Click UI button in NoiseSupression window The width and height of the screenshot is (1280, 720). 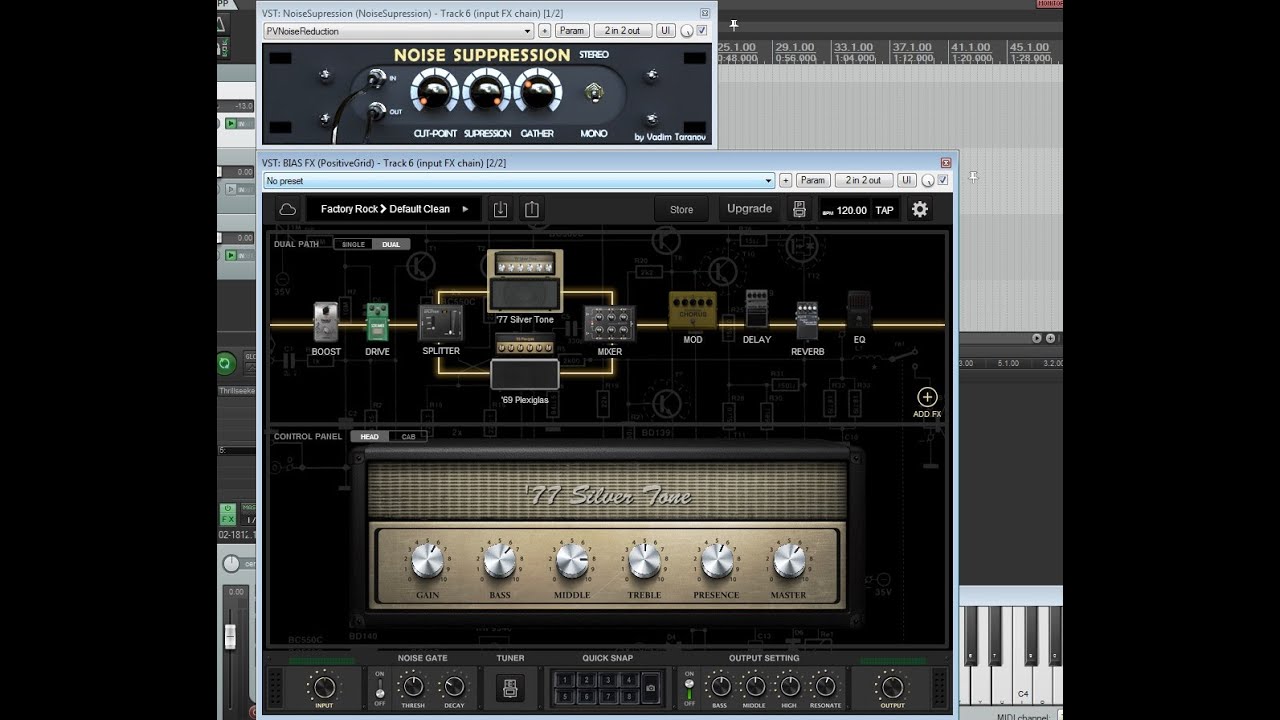(666, 31)
